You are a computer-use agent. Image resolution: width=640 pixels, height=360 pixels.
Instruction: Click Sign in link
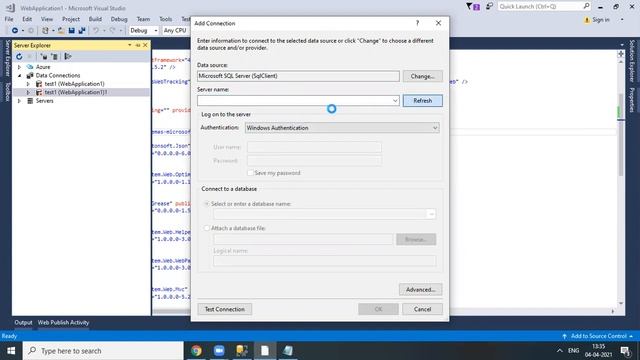tap(601, 20)
